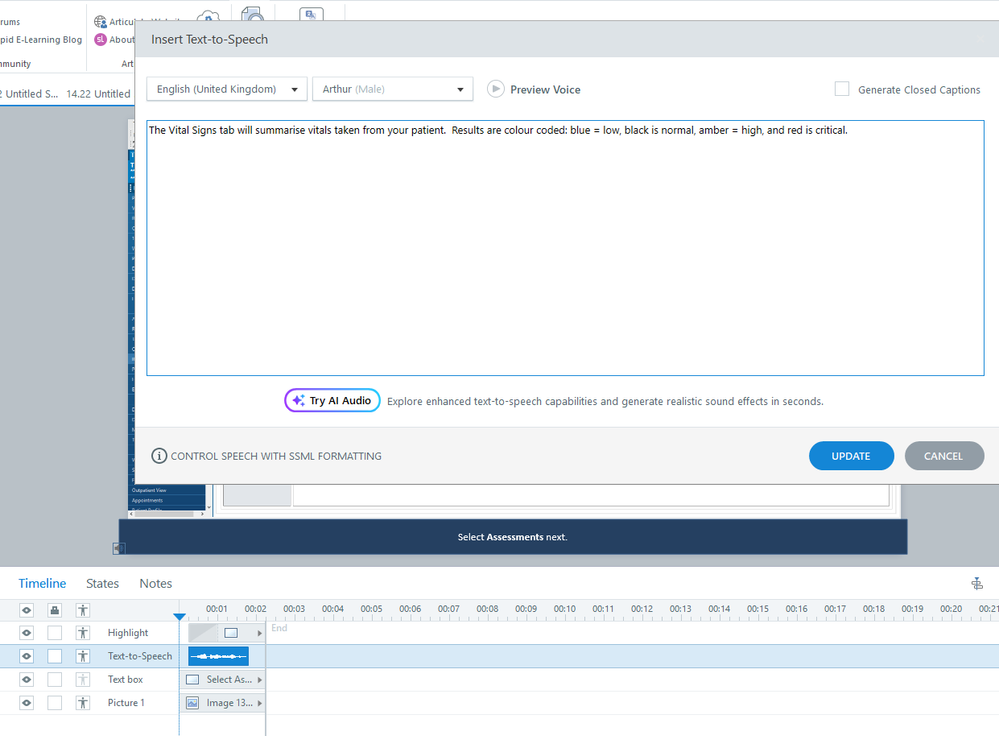Image resolution: width=999 pixels, height=736 pixels.
Task: Toggle lock box for the Highlight row
Action: point(55,633)
